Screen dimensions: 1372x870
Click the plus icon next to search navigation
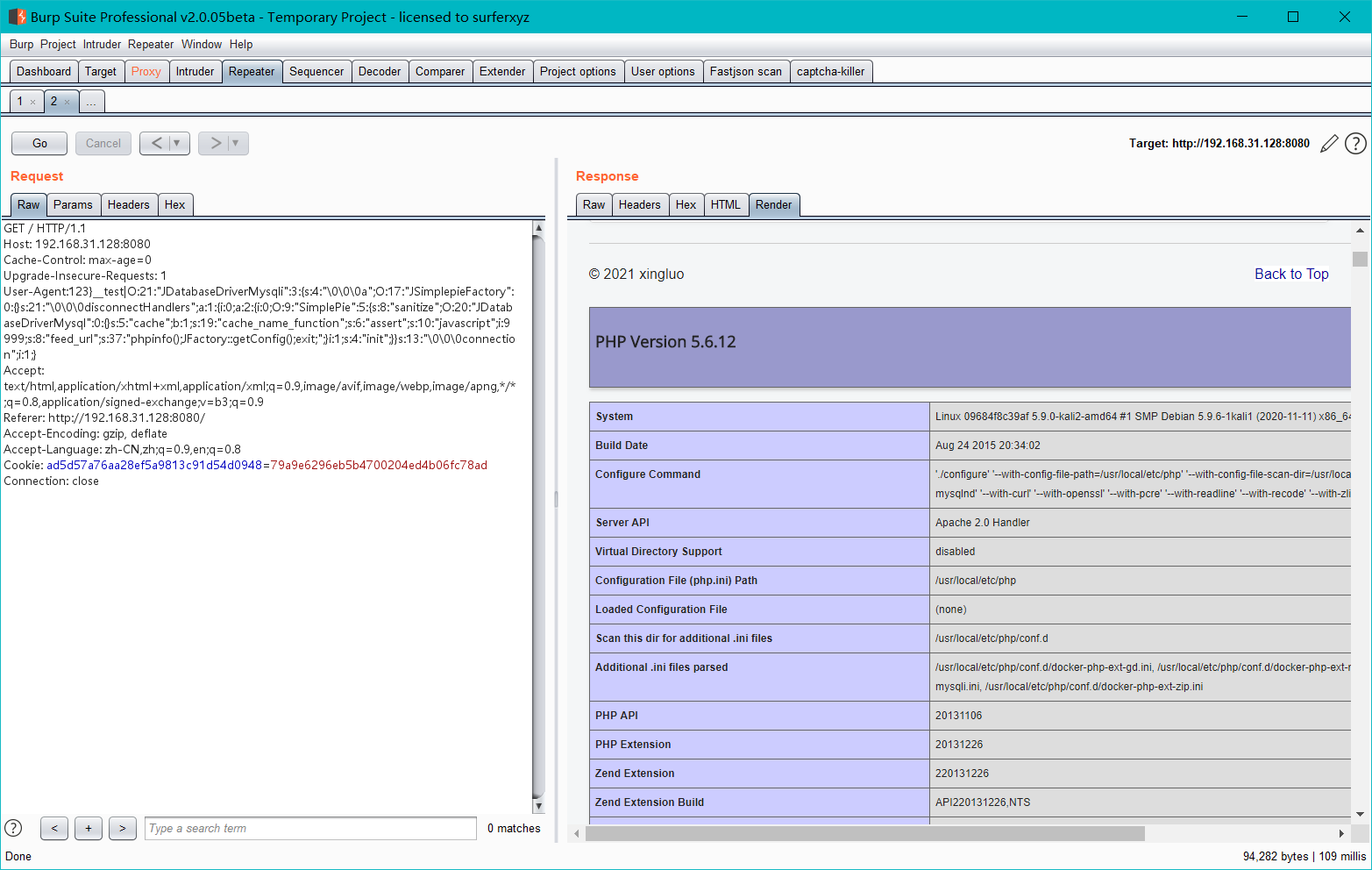(88, 828)
